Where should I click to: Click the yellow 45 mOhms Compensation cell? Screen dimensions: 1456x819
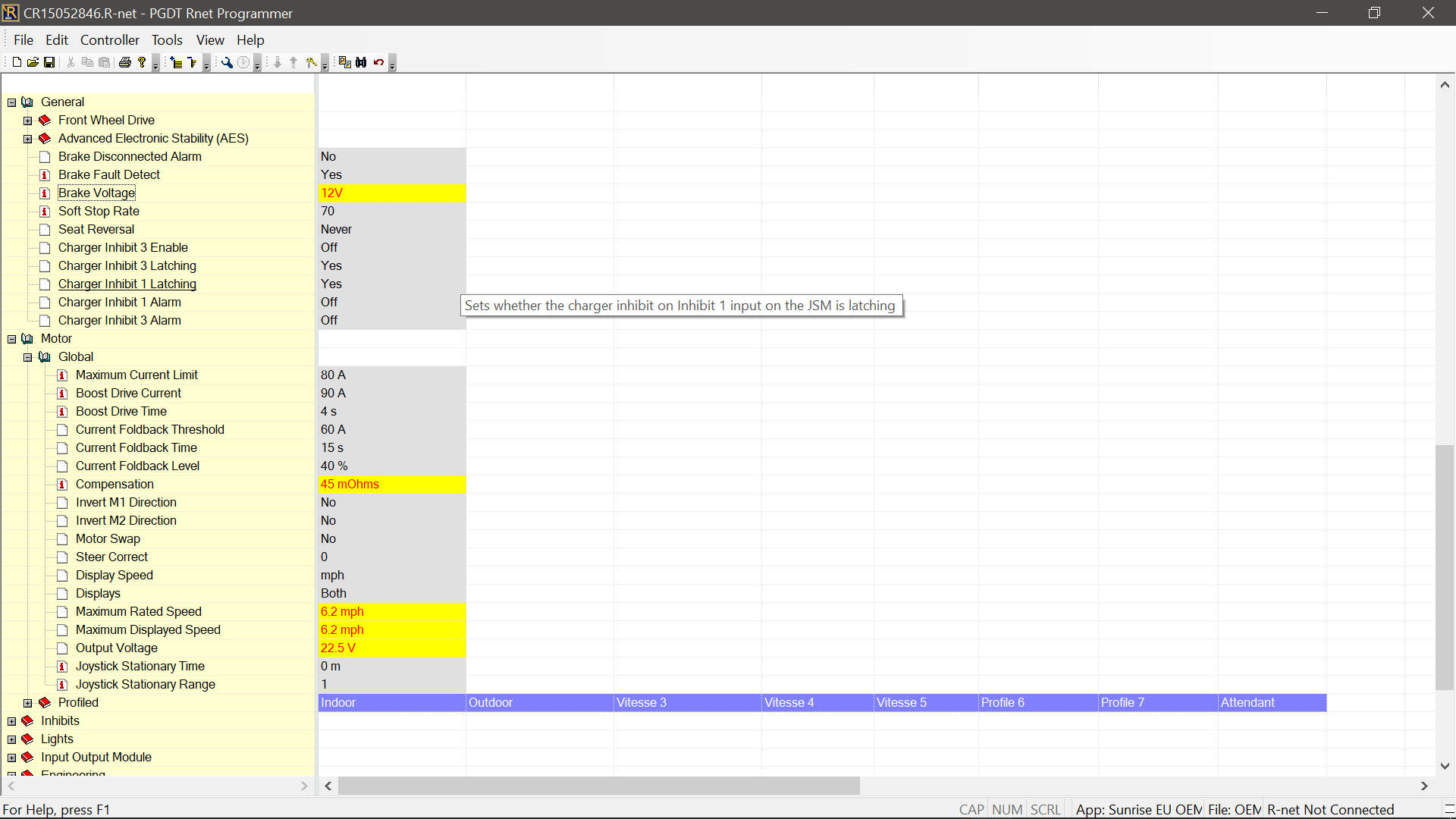[391, 484]
